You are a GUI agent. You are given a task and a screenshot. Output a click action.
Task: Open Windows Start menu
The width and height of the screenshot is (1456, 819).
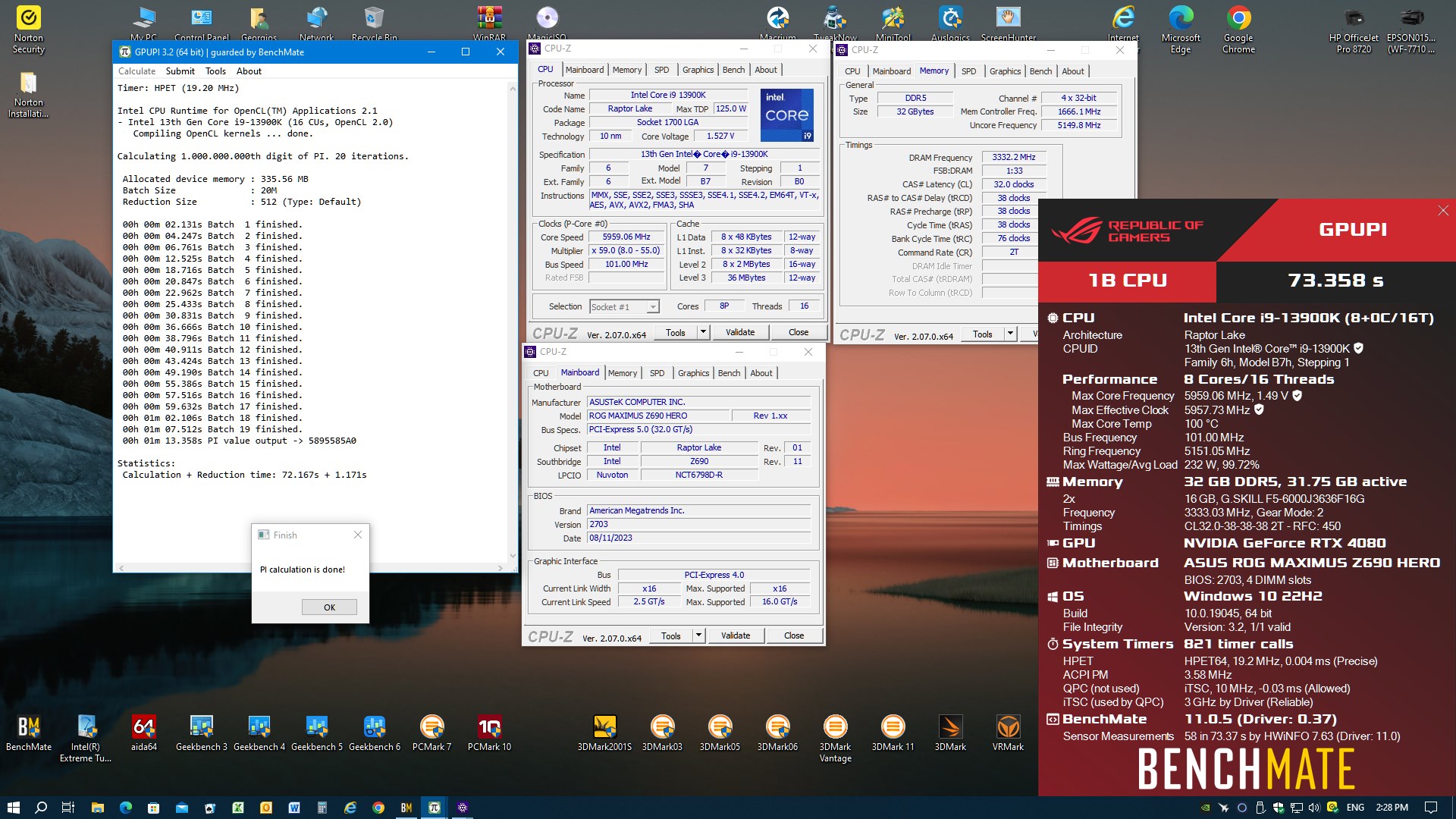point(13,808)
